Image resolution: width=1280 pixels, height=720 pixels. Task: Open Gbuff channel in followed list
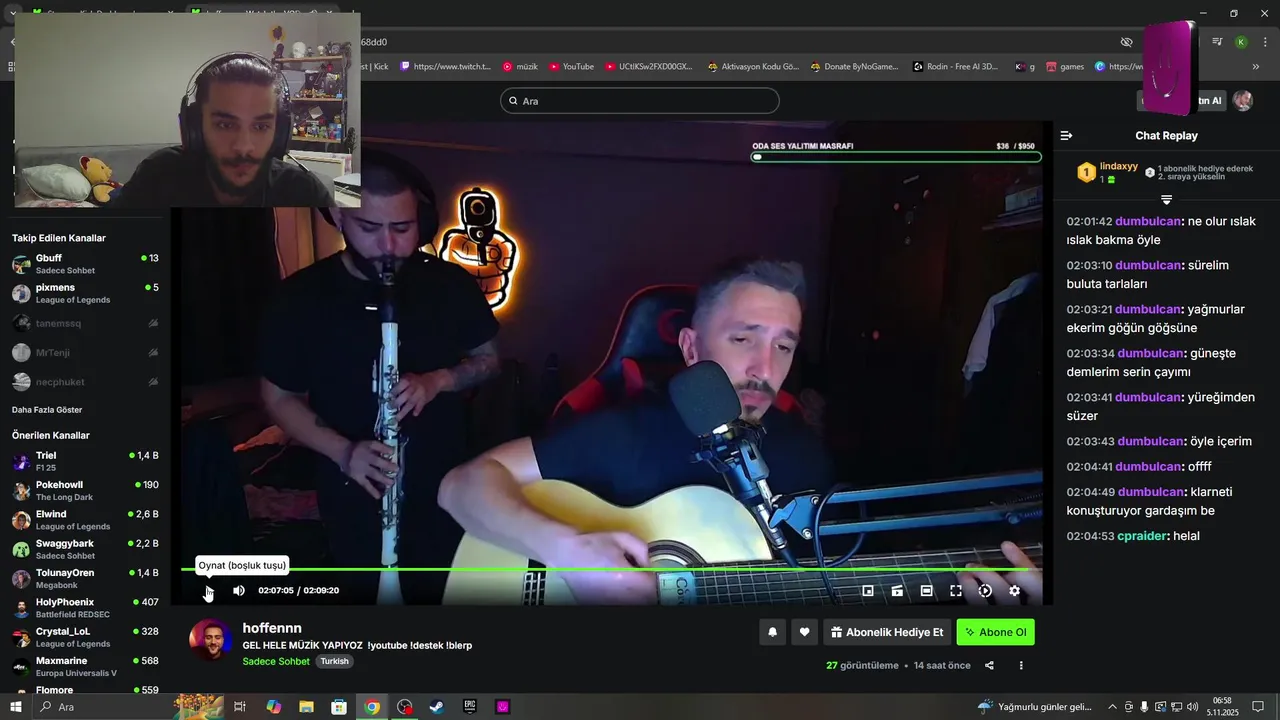(85, 264)
